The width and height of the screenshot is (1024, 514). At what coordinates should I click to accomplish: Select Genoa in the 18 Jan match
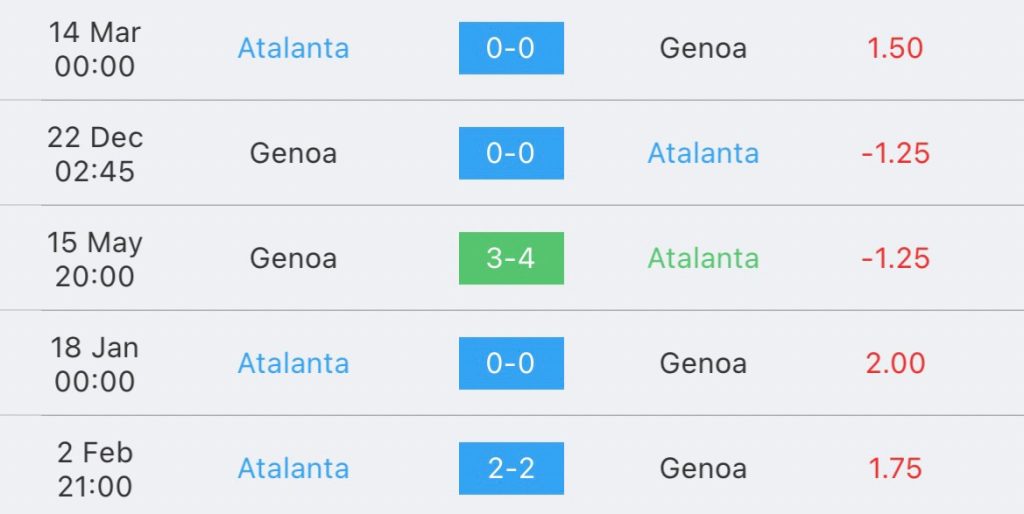click(703, 364)
